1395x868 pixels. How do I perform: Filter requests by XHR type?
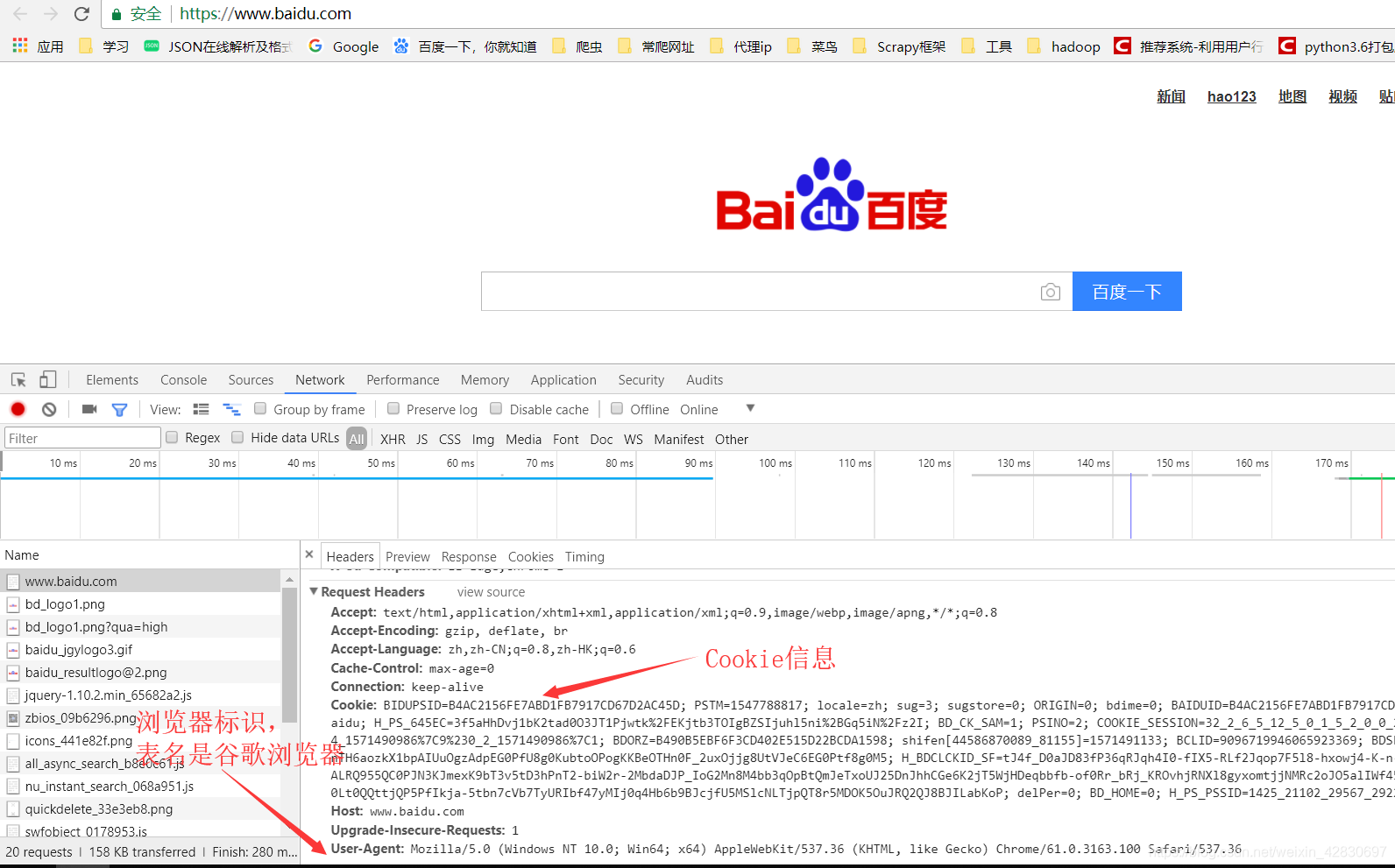(393, 439)
